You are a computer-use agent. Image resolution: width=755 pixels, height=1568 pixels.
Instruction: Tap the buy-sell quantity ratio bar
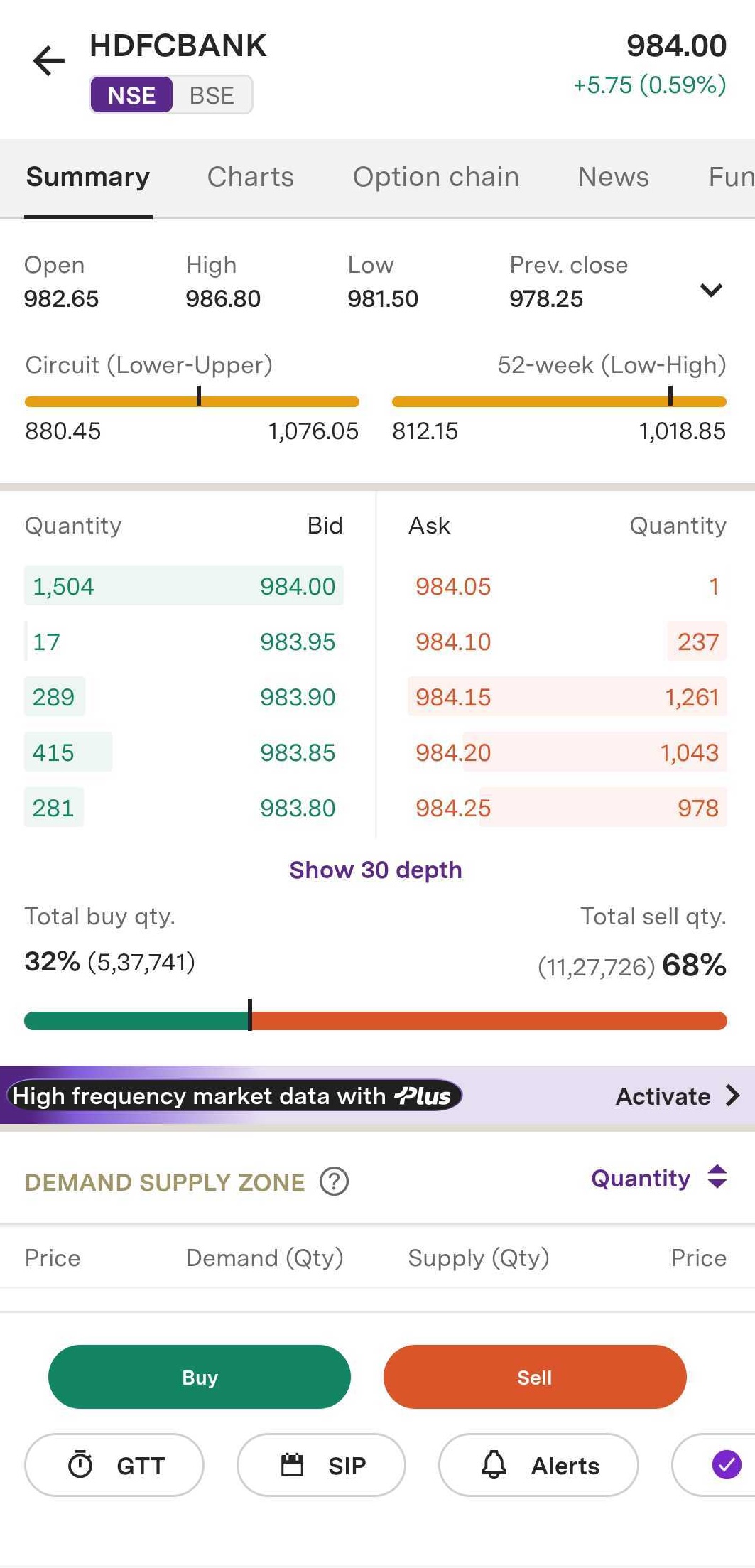376,1021
